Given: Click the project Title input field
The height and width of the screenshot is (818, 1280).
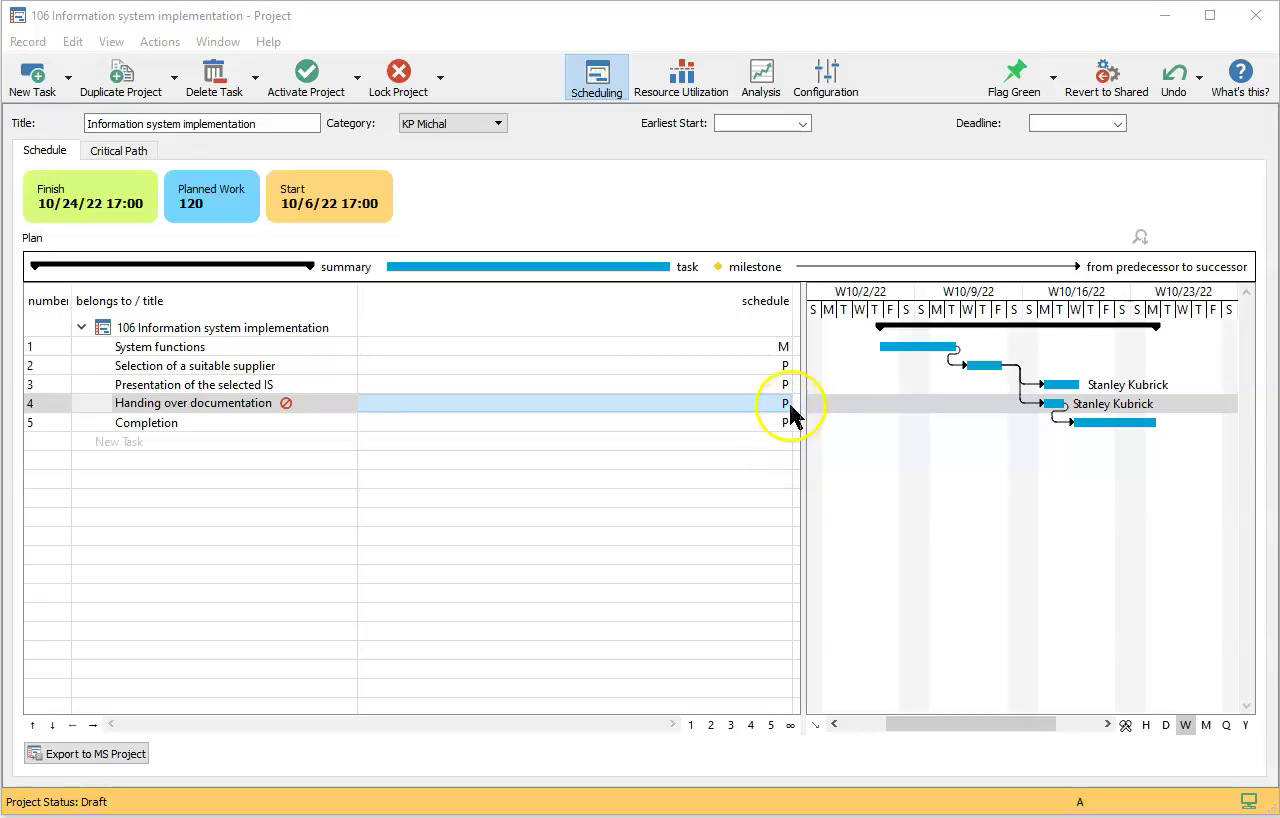Looking at the screenshot, I should pos(202,123).
